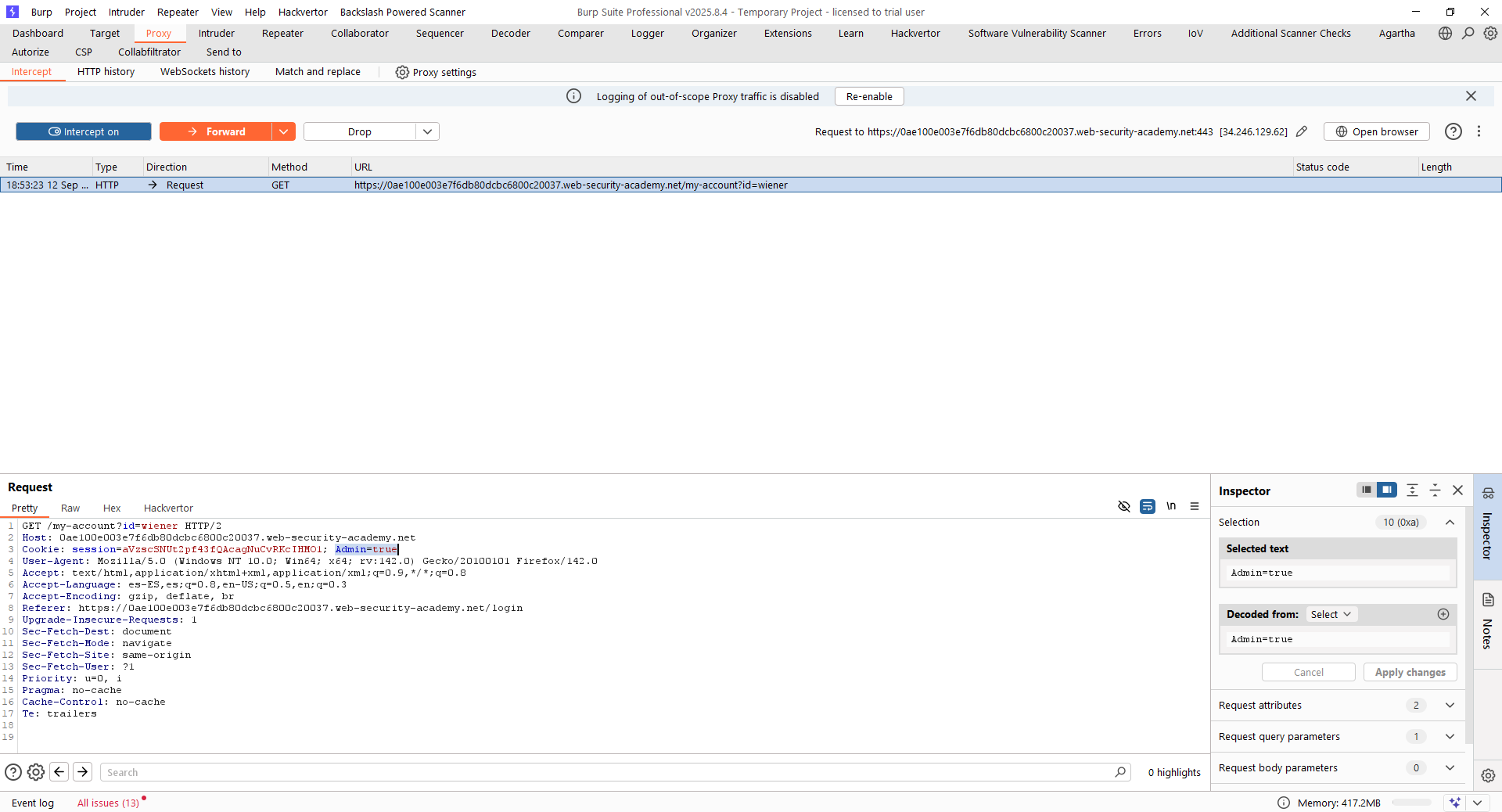This screenshot has width=1502, height=812.
Task: Open the request editor menu icon
Action: click(x=1195, y=506)
